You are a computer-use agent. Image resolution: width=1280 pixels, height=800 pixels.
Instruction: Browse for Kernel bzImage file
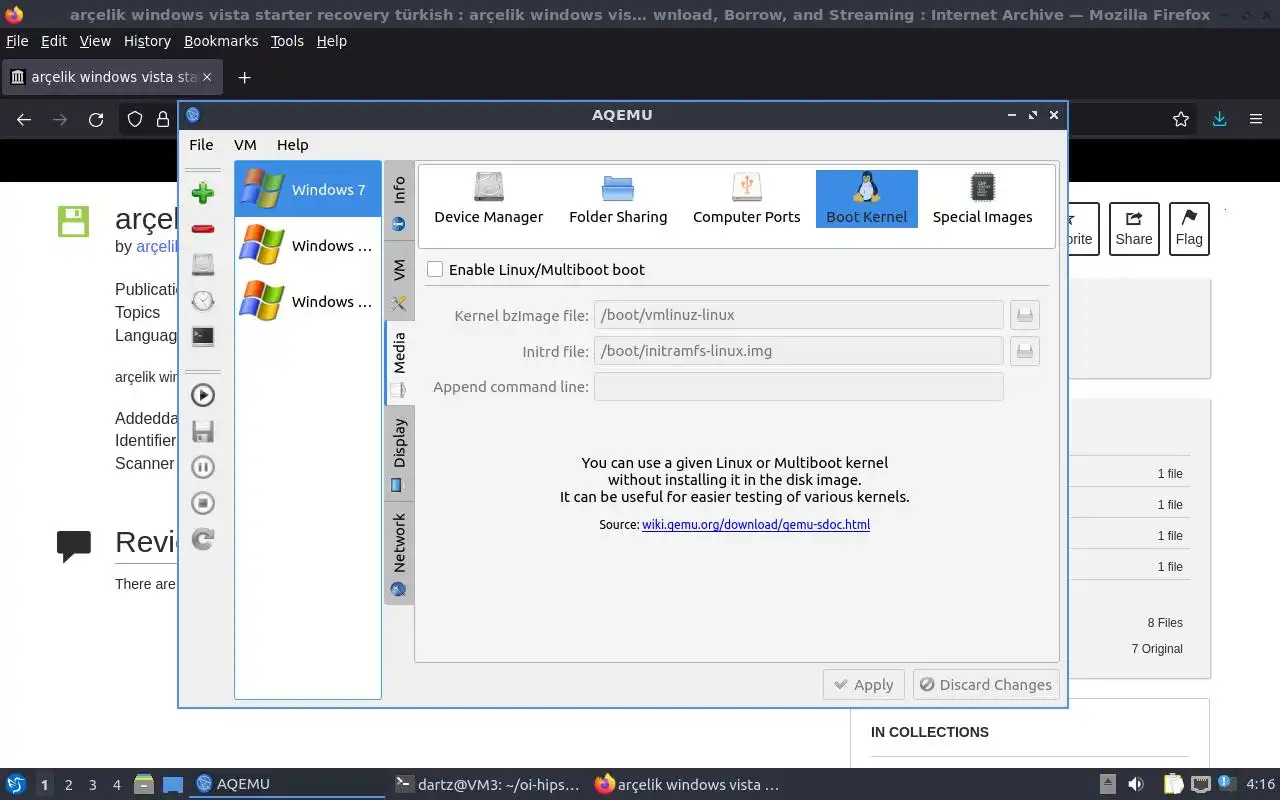click(1024, 315)
